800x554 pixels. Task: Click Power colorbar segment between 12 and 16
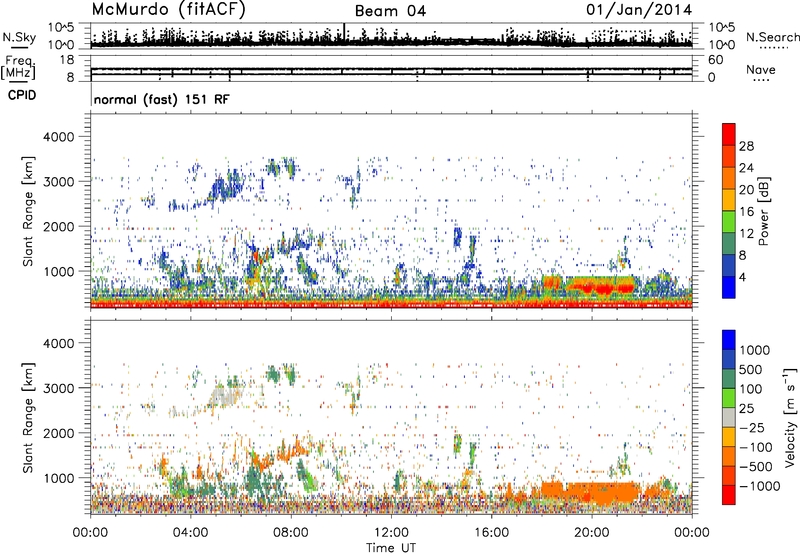coord(729,222)
